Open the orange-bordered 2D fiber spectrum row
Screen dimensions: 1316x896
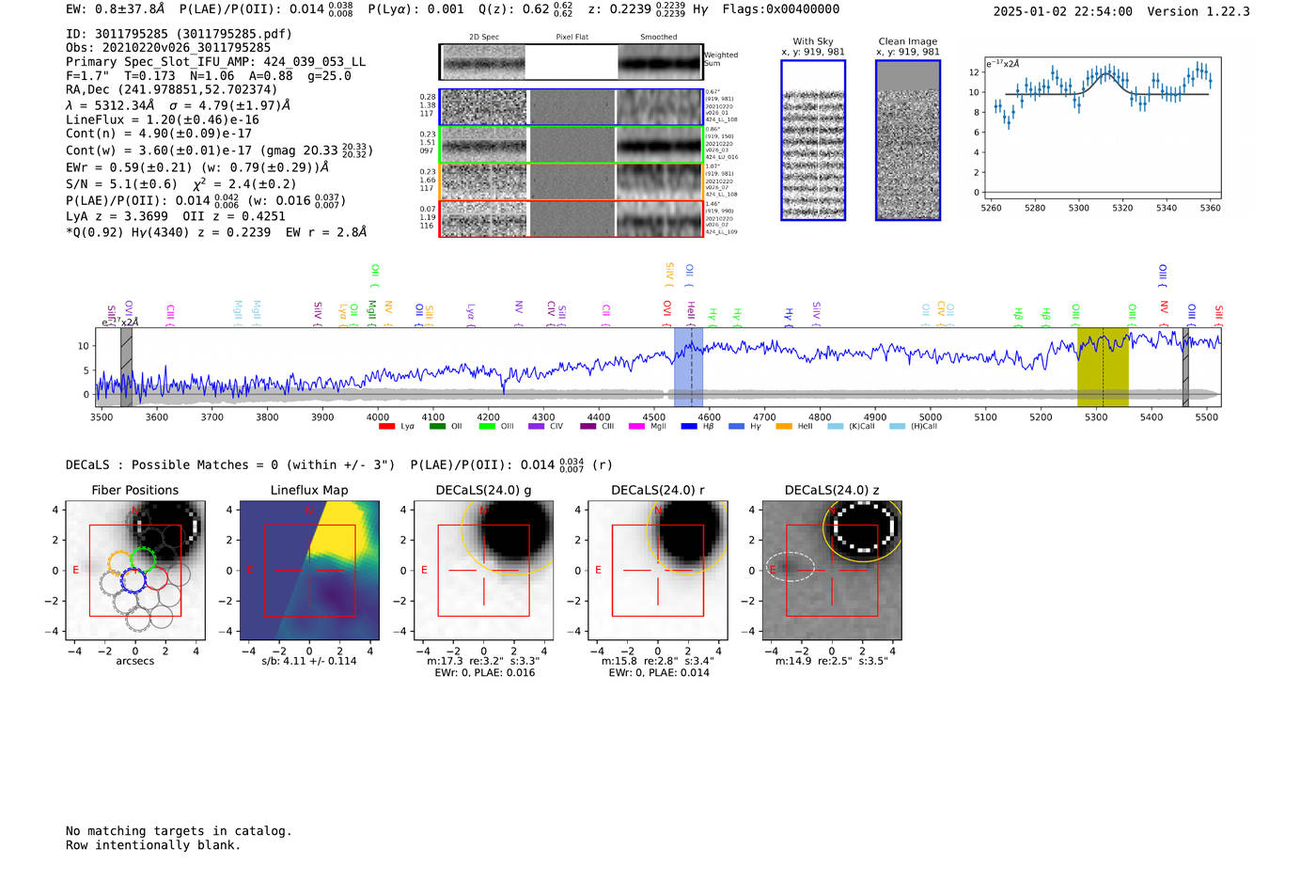(572, 181)
